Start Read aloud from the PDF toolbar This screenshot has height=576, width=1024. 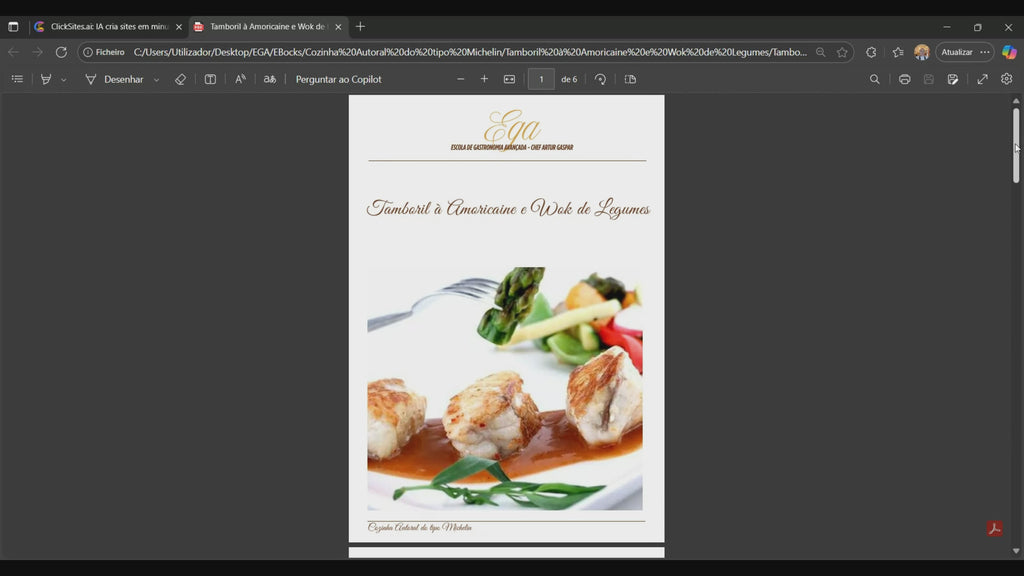[240, 79]
